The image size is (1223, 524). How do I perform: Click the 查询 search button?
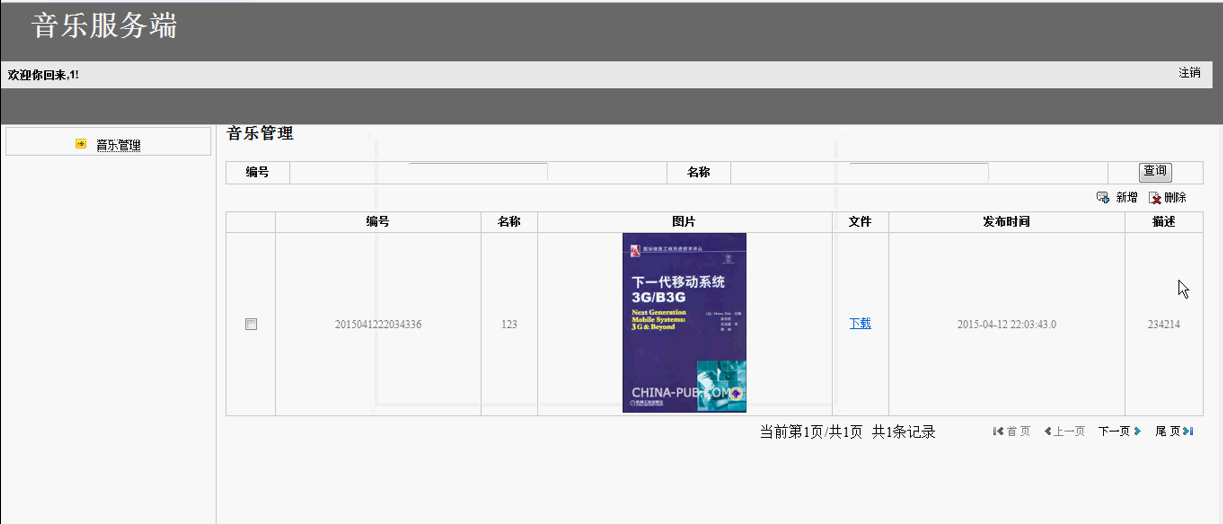click(x=1155, y=172)
